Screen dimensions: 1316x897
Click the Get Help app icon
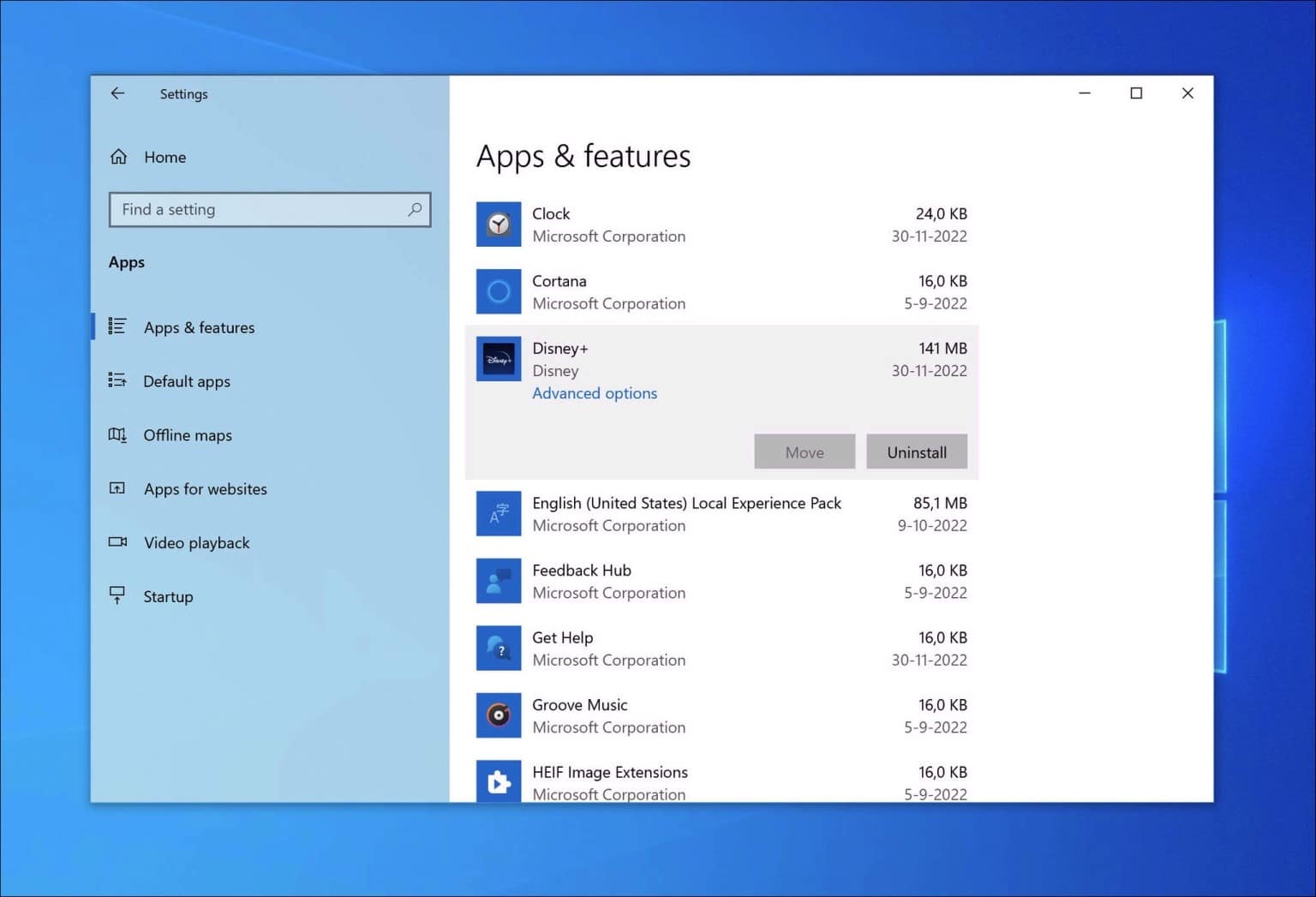pos(499,649)
